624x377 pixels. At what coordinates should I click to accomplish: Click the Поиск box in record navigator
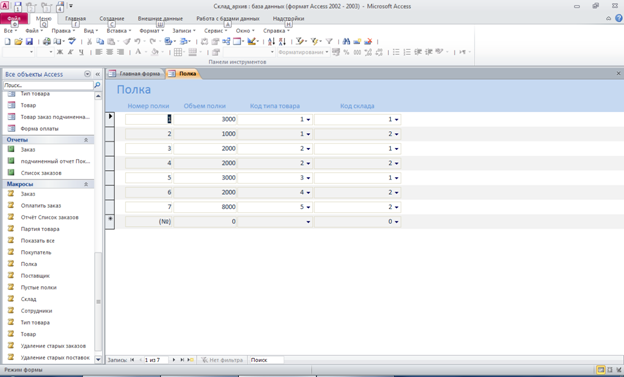[266, 360]
